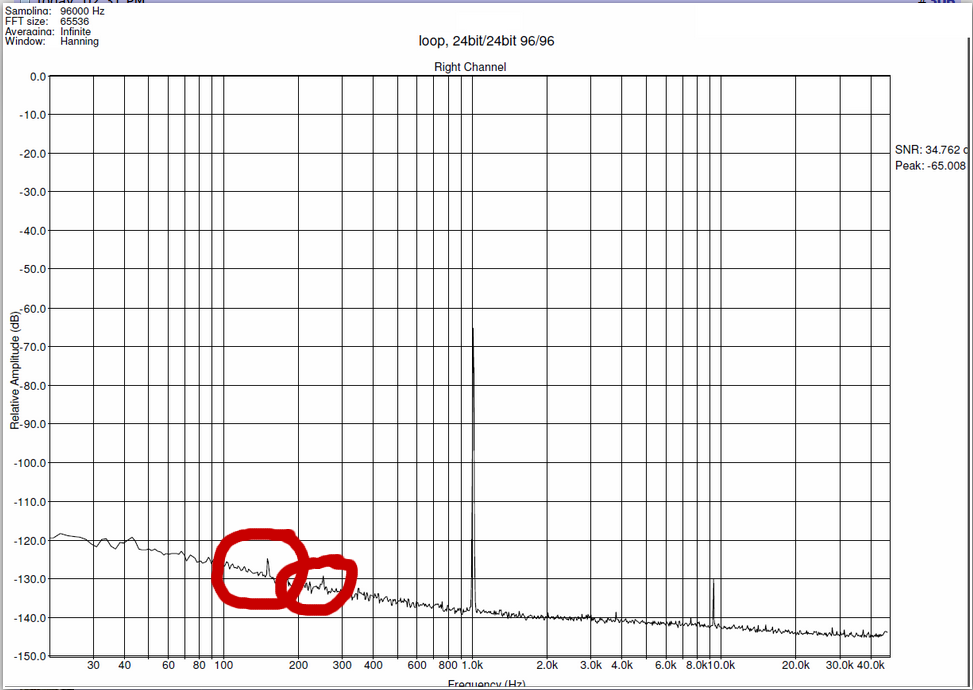Click the 0.0 amplitude axis label
Viewport: 973px width, 690px height.
click(38, 76)
